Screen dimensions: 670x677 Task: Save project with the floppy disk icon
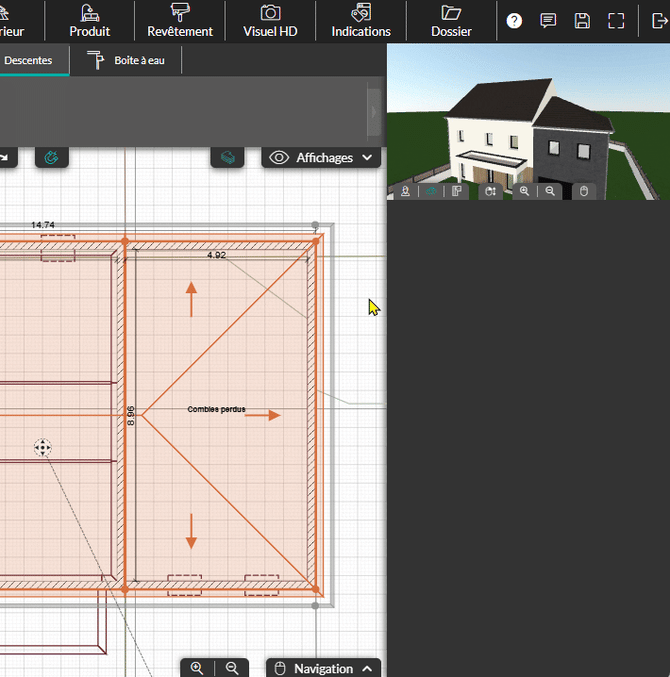click(x=582, y=20)
